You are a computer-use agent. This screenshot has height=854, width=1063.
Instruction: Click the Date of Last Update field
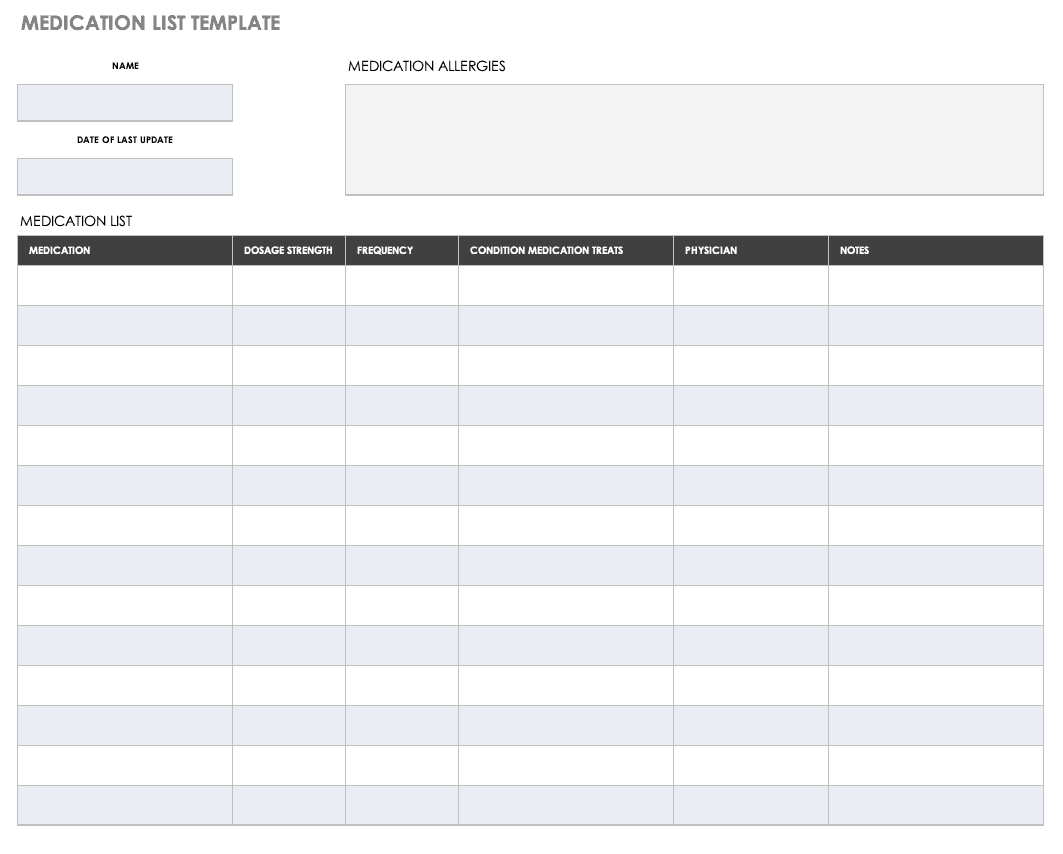point(124,176)
